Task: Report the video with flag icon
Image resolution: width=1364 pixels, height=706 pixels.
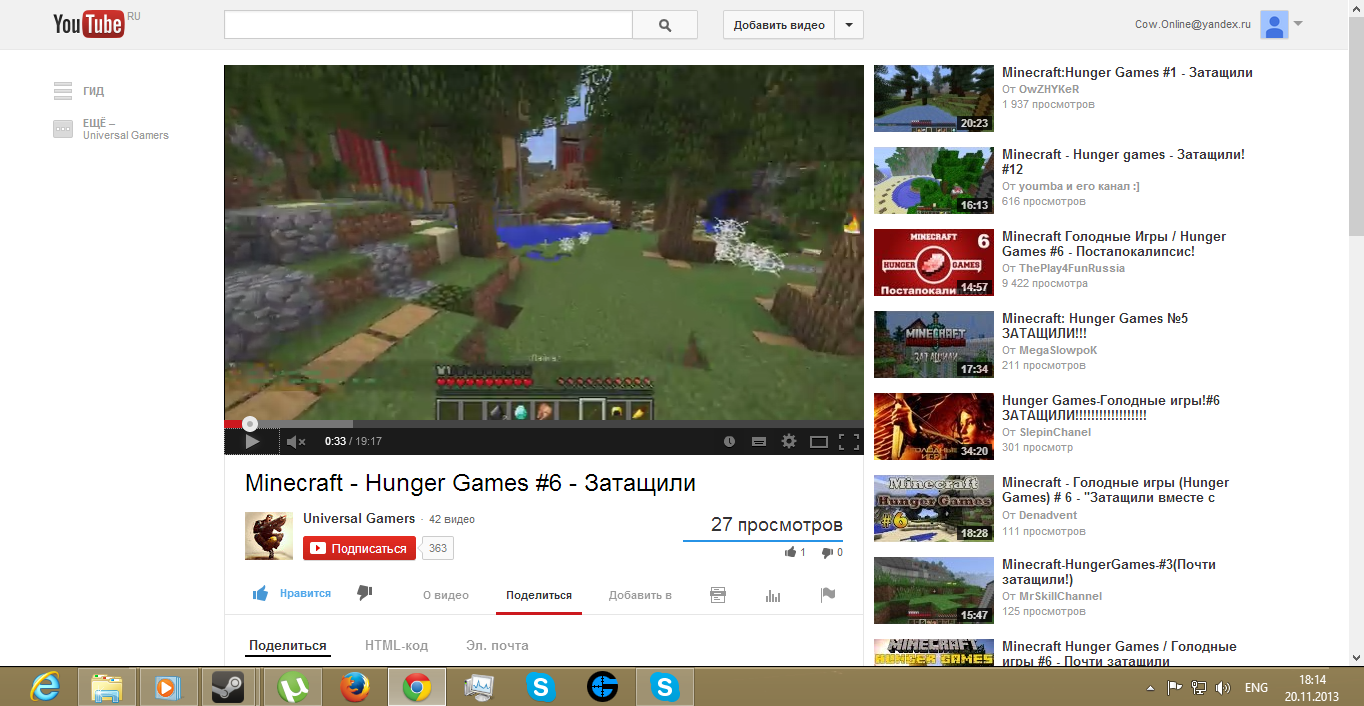Action: pos(828,595)
